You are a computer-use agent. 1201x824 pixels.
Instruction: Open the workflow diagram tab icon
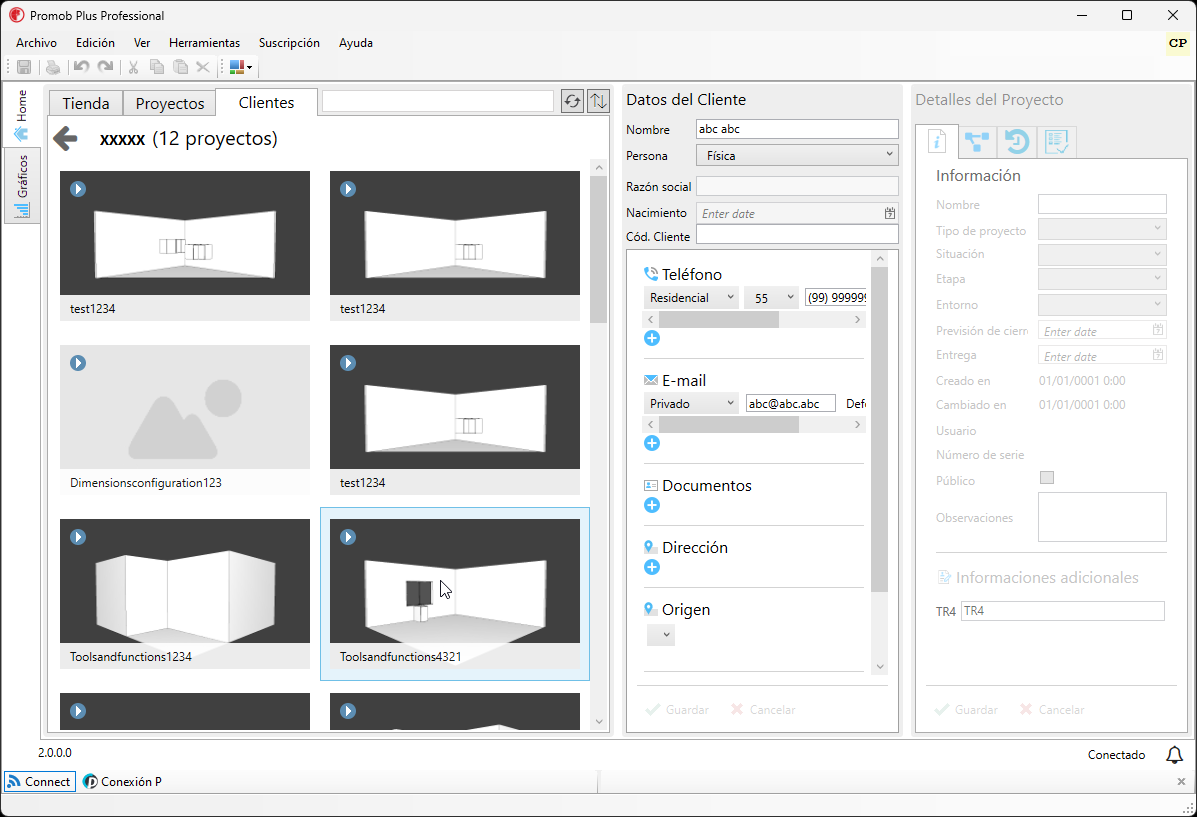click(x=978, y=143)
